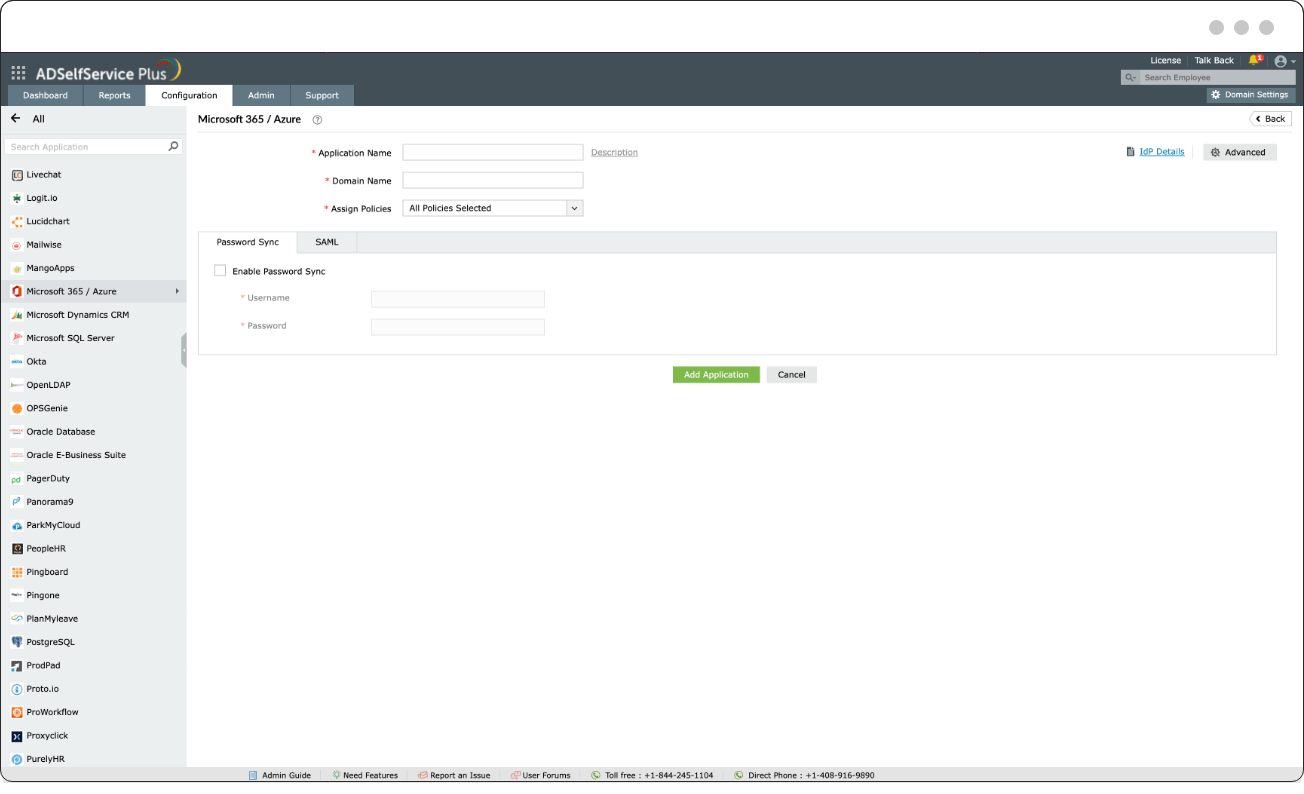Click the Lucidchart app icon
This screenshot has height=794, width=1304.
coord(17,221)
